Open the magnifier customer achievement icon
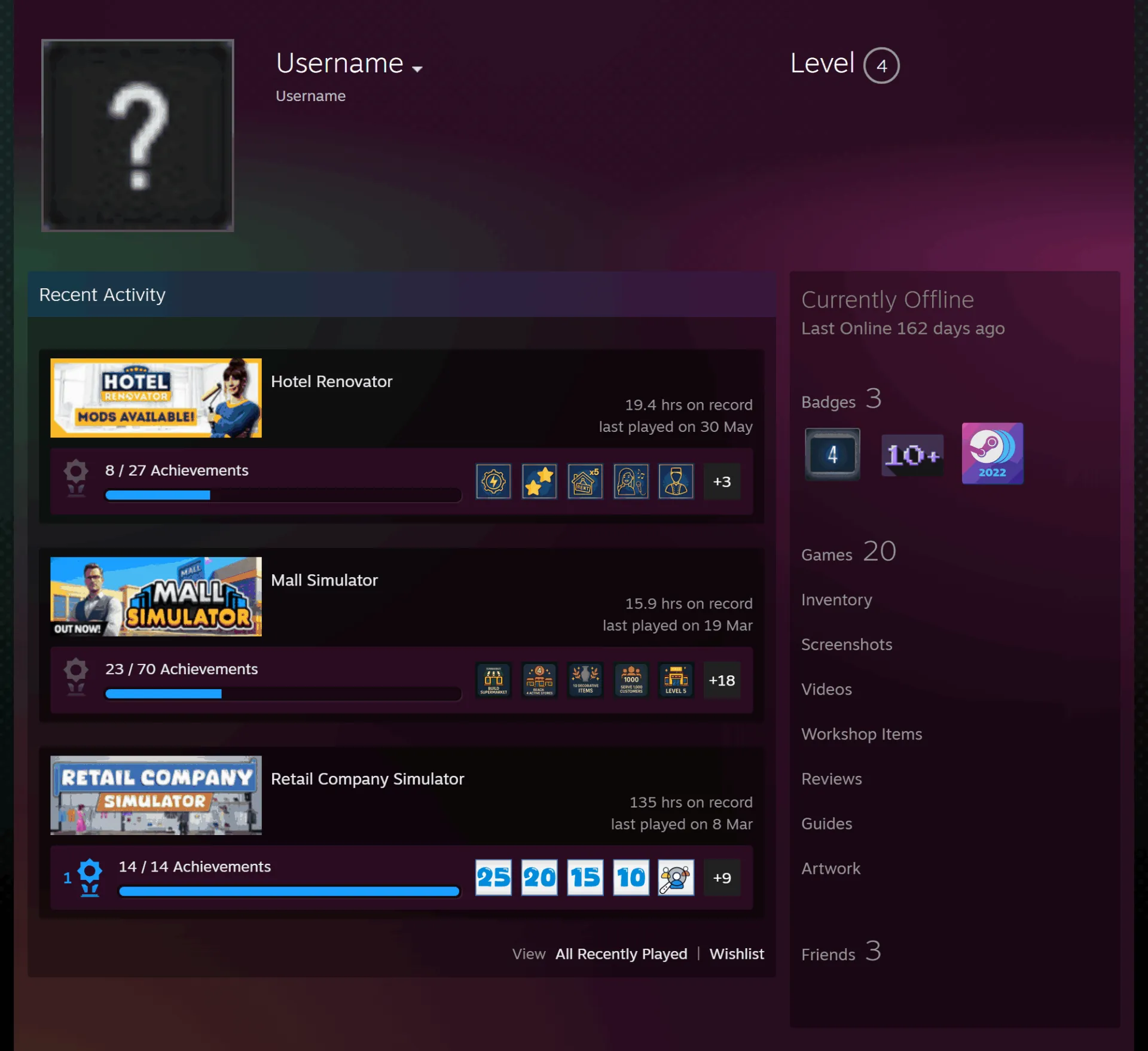 [x=676, y=878]
